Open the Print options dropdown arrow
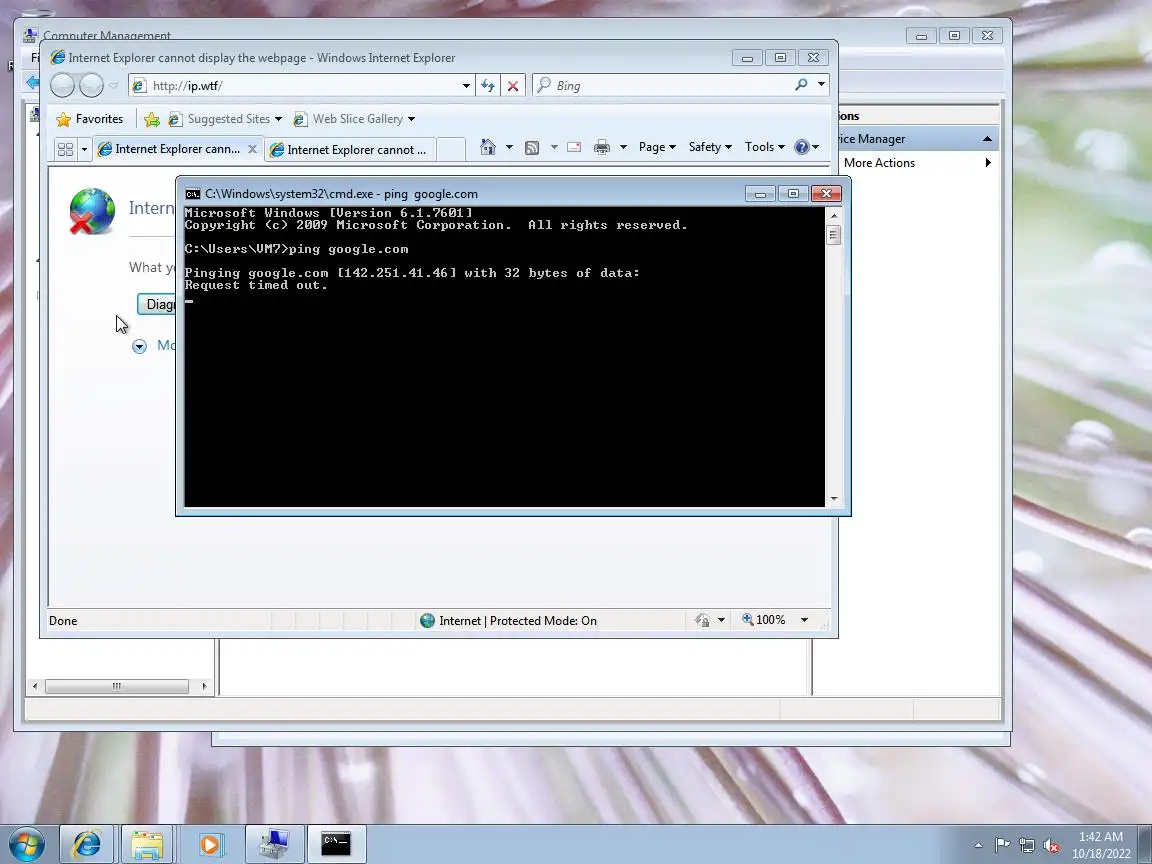Image resolution: width=1152 pixels, height=864 pixels. pos(623,147)
